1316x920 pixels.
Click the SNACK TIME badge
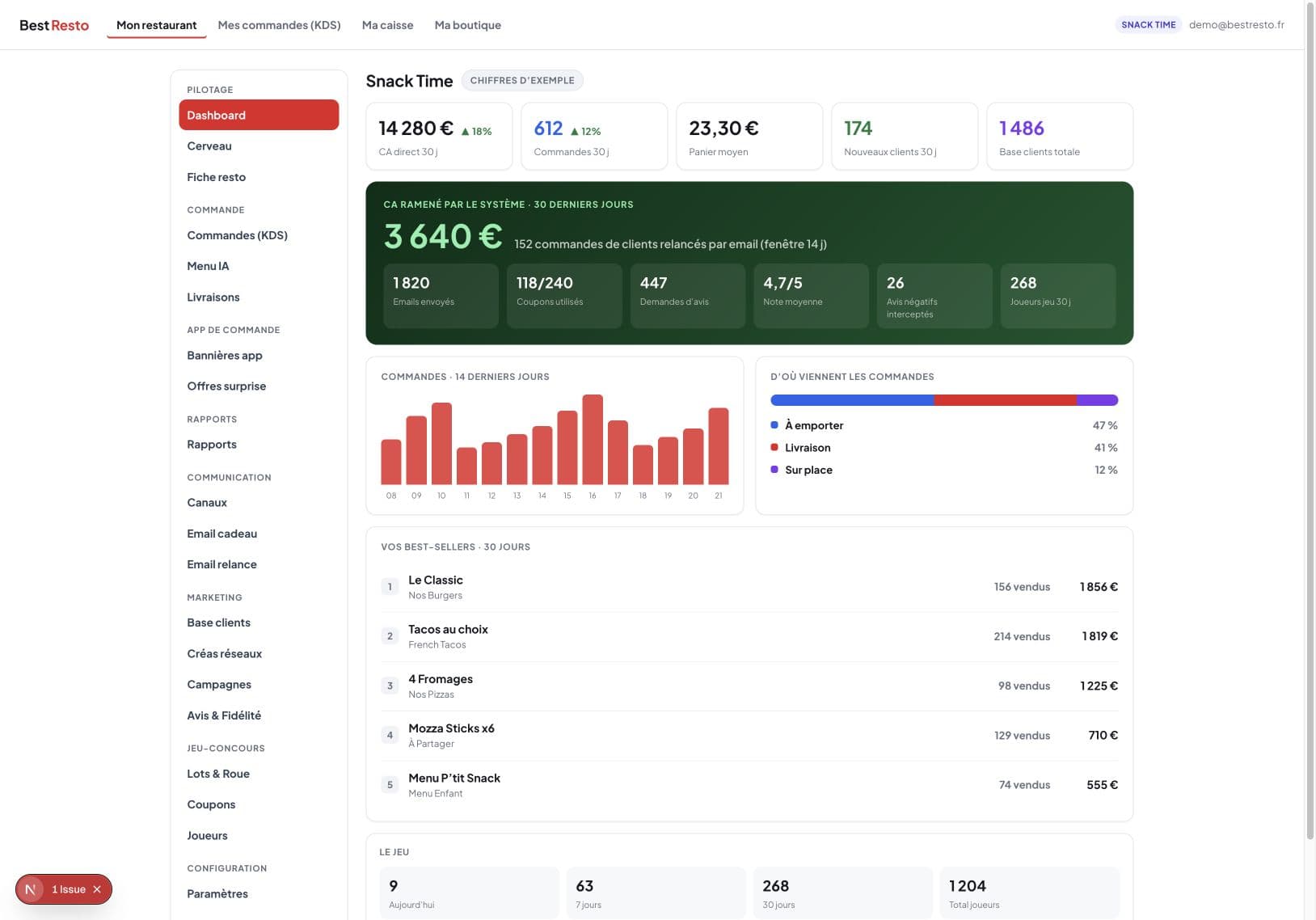[1148, 25]
